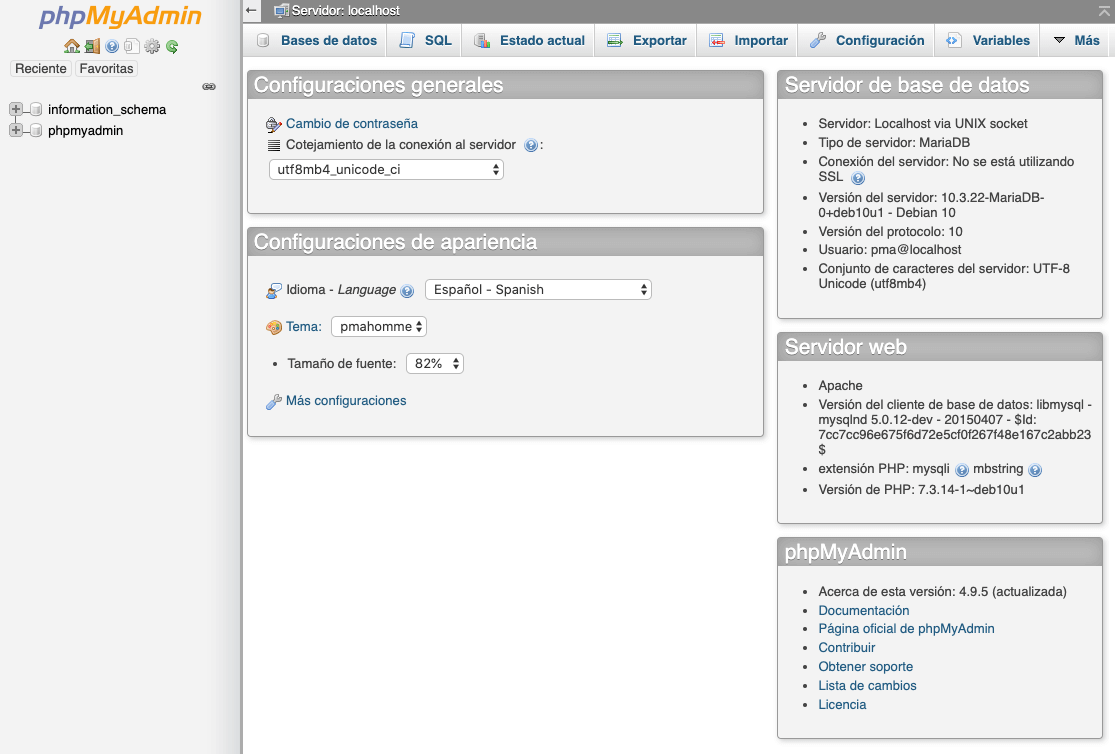This screenshot has width=1115, height=754.
Task: Click the SQL query window icon
Action: [x=131, y=47]
